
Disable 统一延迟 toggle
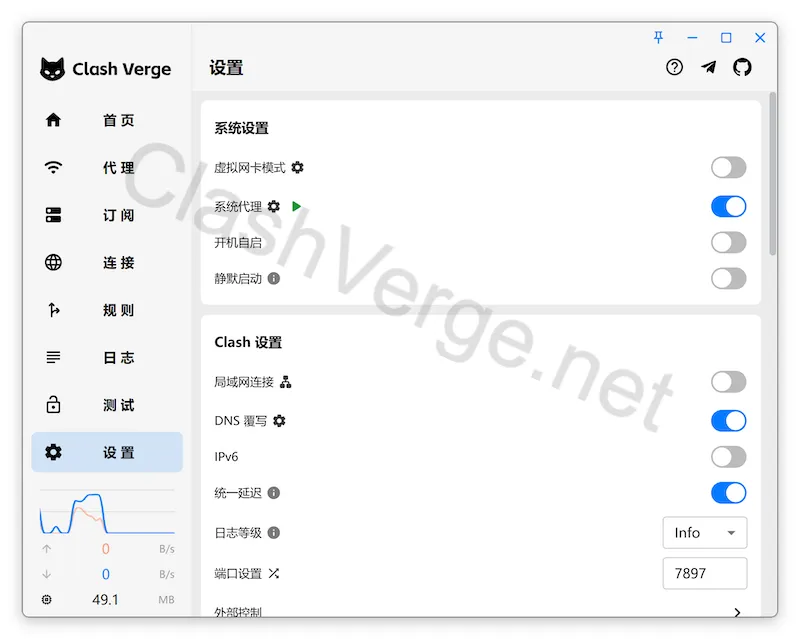tap(729, 493)
